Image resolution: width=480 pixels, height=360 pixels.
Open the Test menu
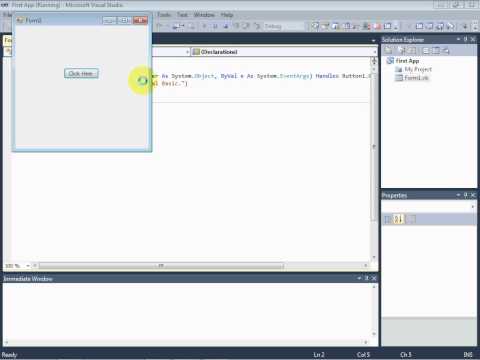tap(182, 15)
